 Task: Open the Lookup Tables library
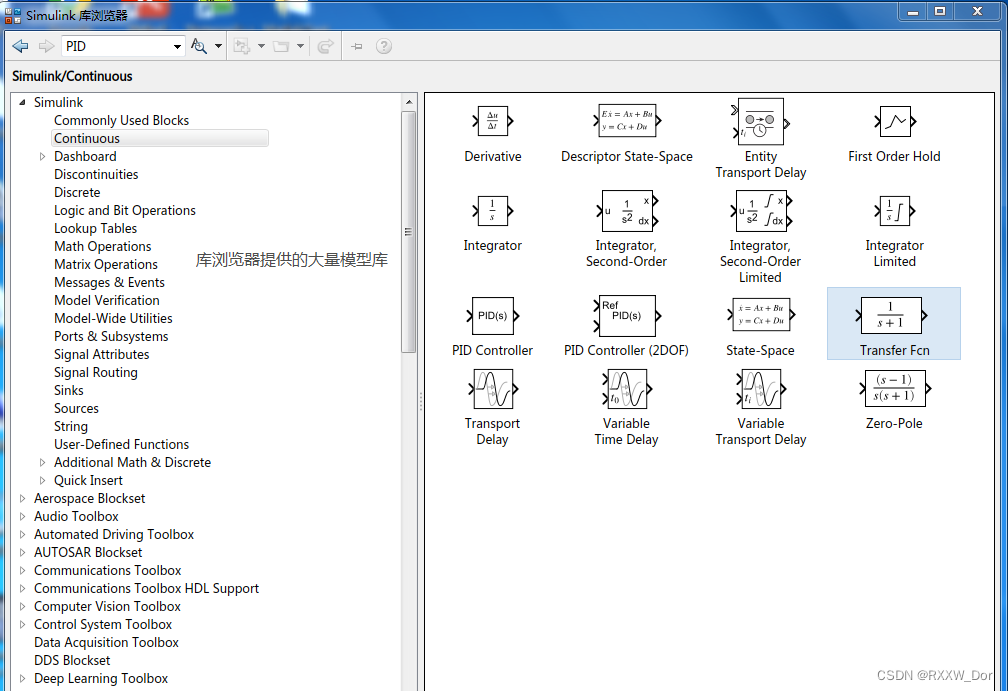coord(95,228)
